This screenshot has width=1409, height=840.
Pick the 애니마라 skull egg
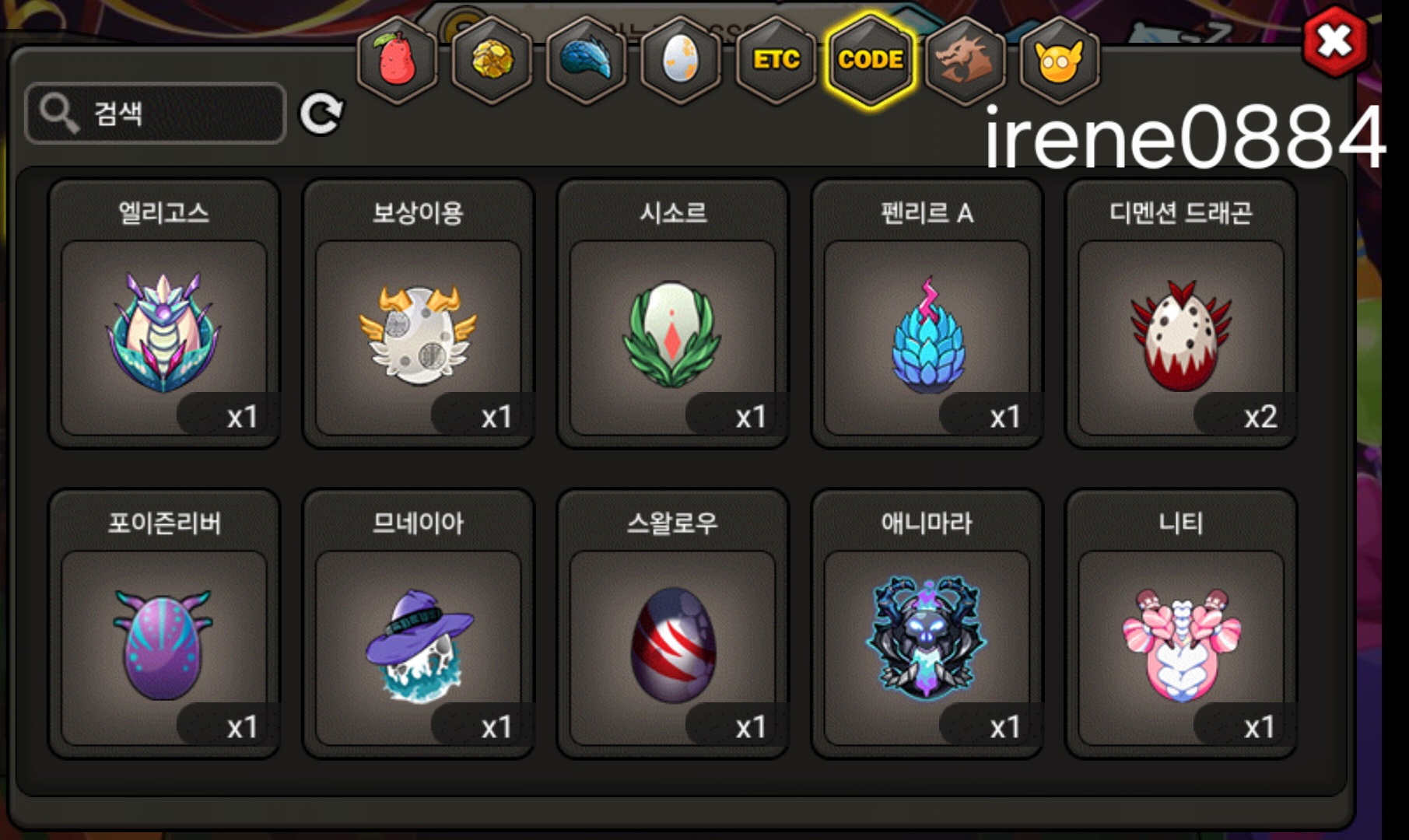point(927,624)
